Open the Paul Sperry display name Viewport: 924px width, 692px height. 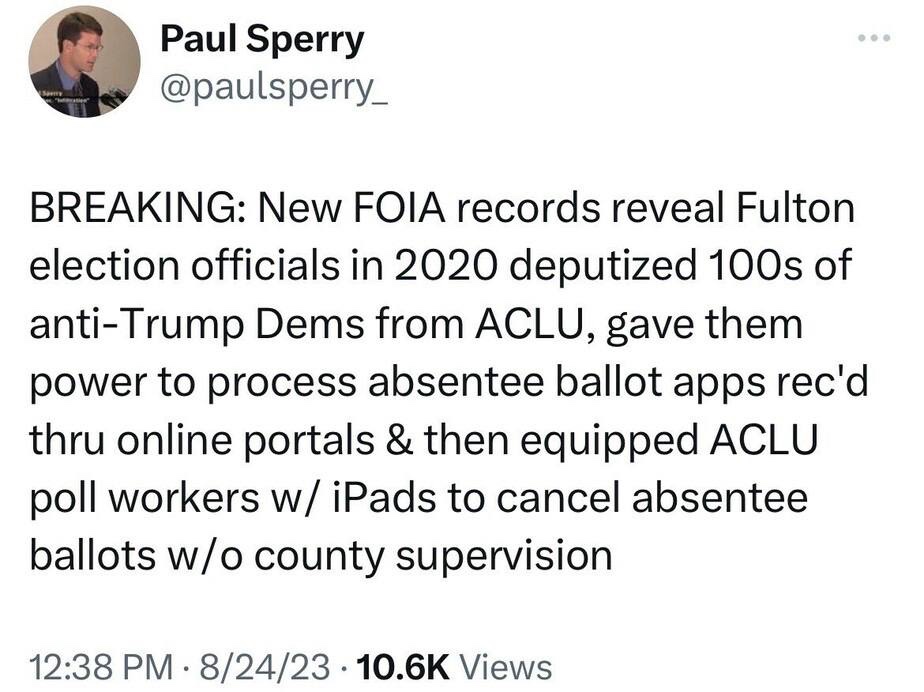point(262,41)
